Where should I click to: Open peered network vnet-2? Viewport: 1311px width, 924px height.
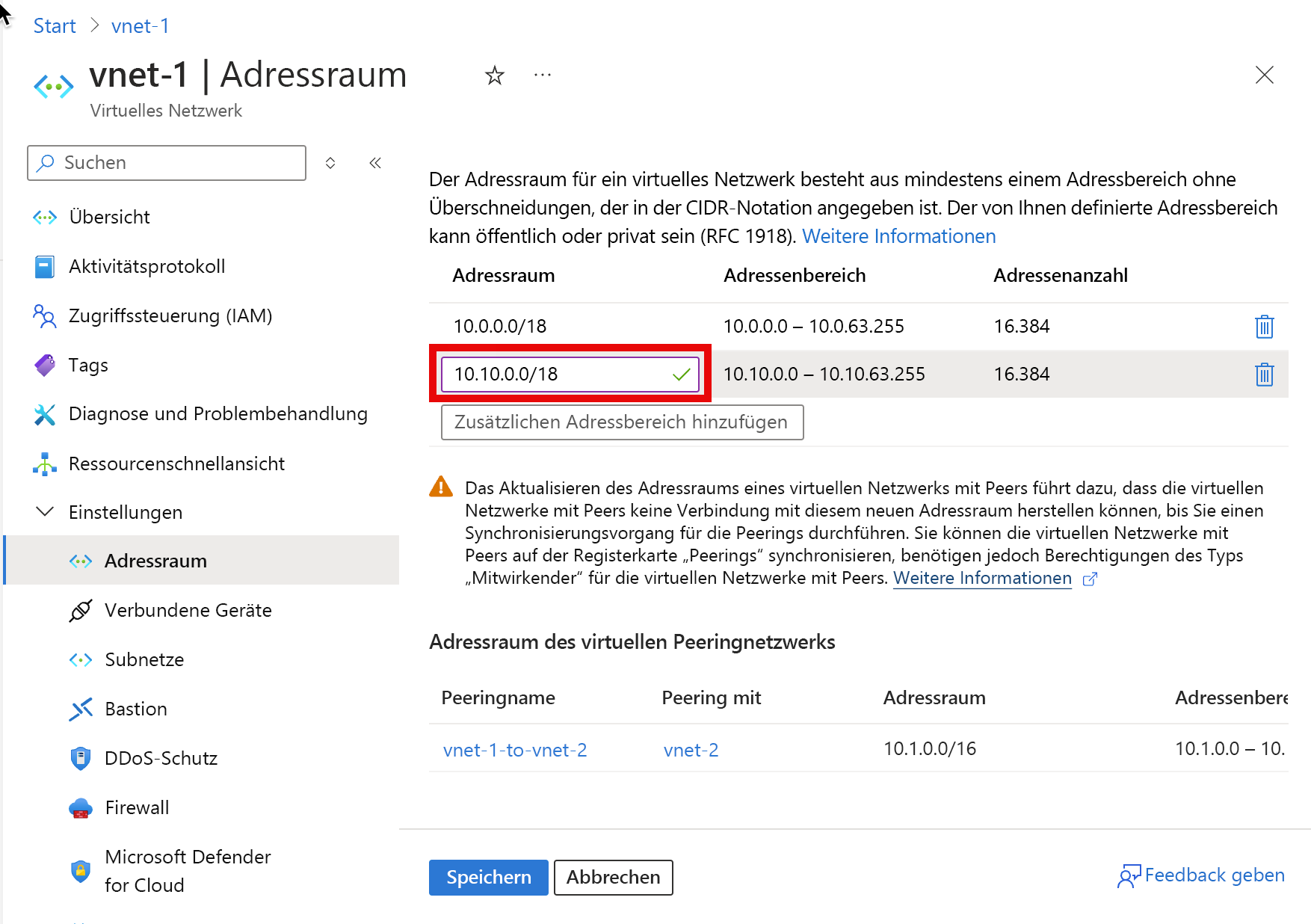point(691,750)
